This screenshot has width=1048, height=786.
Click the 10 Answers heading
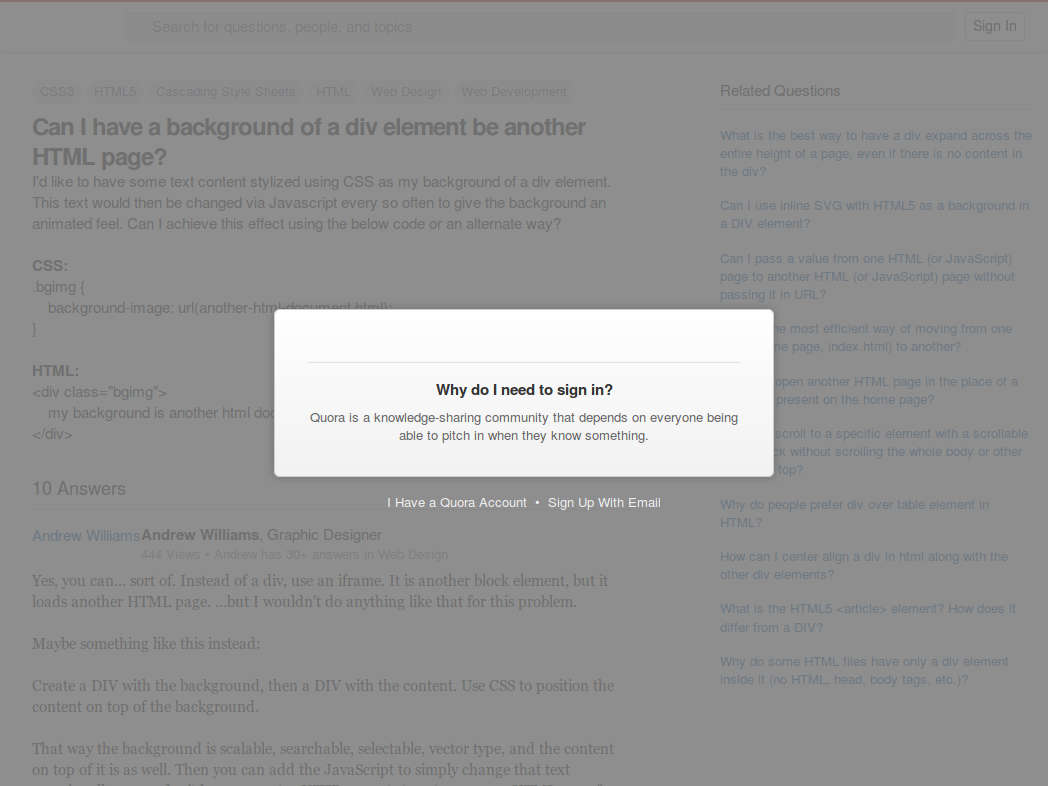[79, 489]
